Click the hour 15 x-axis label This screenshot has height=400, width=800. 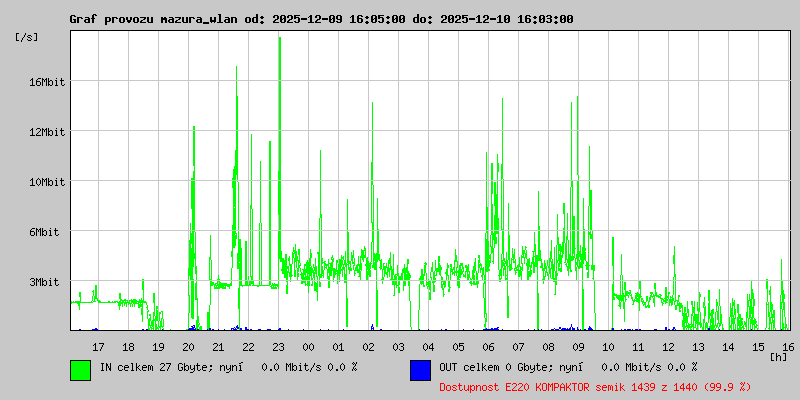coord(758,347)
